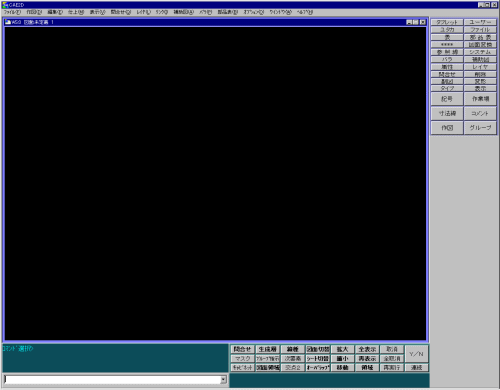Open the 編集 menu

pos(55,12)
